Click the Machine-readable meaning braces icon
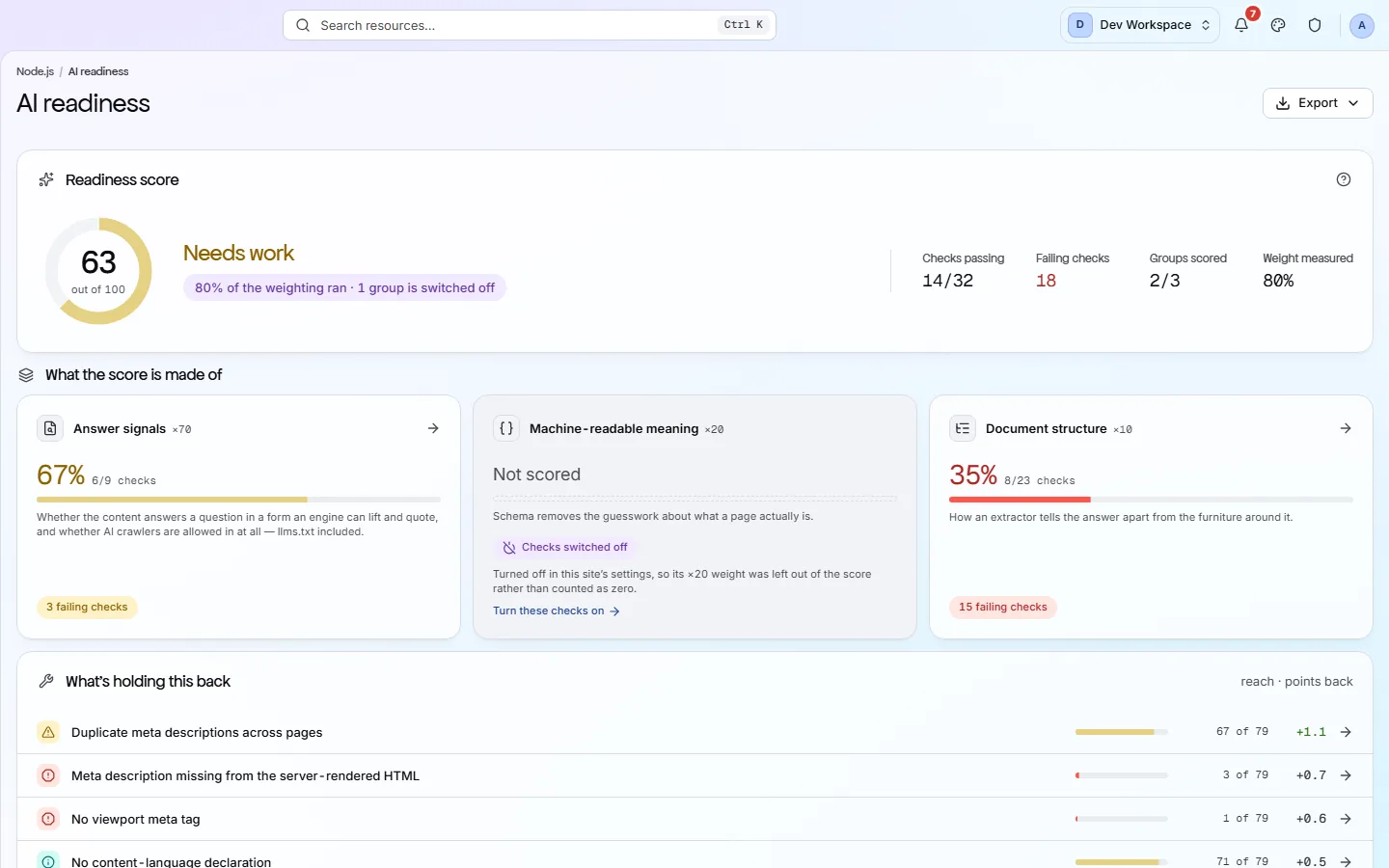 click(x=506, y=428)
